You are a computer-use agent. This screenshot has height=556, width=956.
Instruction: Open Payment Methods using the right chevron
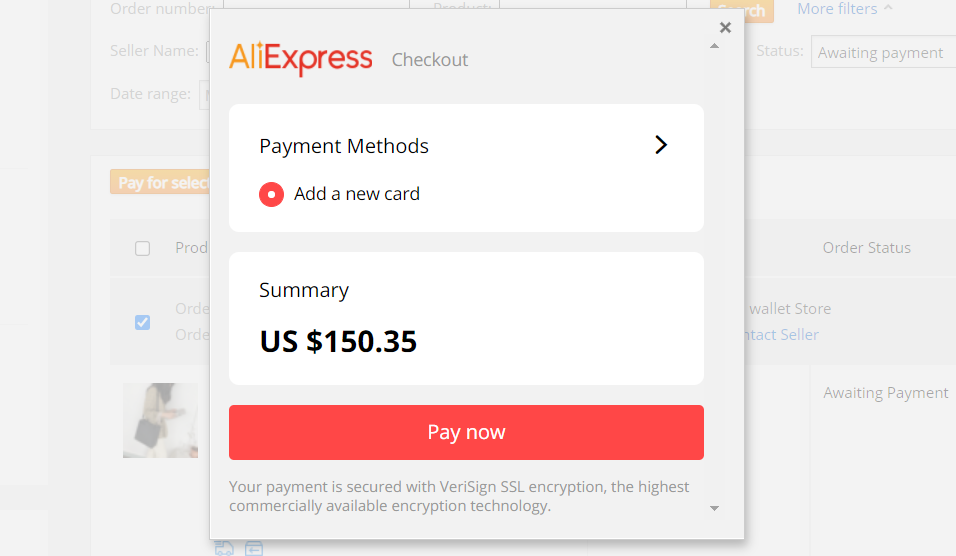point(661,145)
